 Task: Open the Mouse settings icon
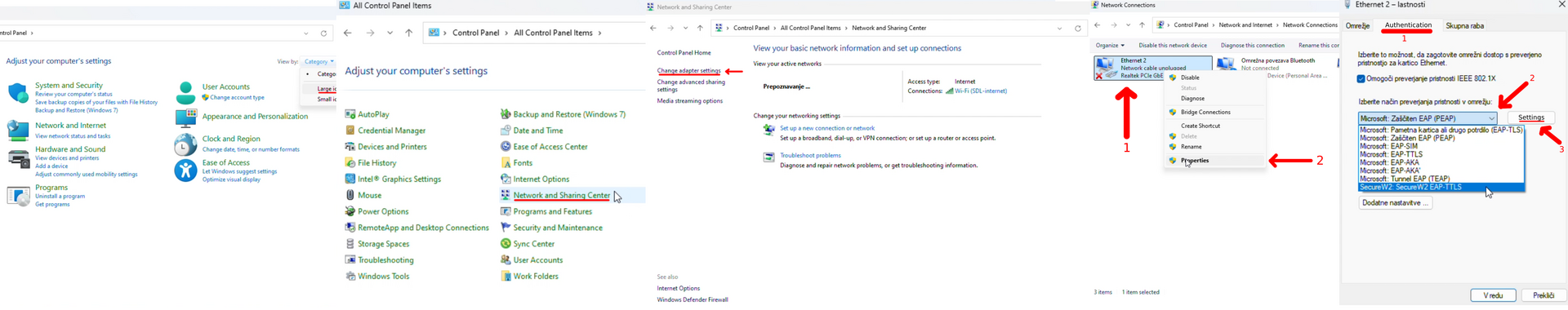pyautogui.click(x=350, y=195)
